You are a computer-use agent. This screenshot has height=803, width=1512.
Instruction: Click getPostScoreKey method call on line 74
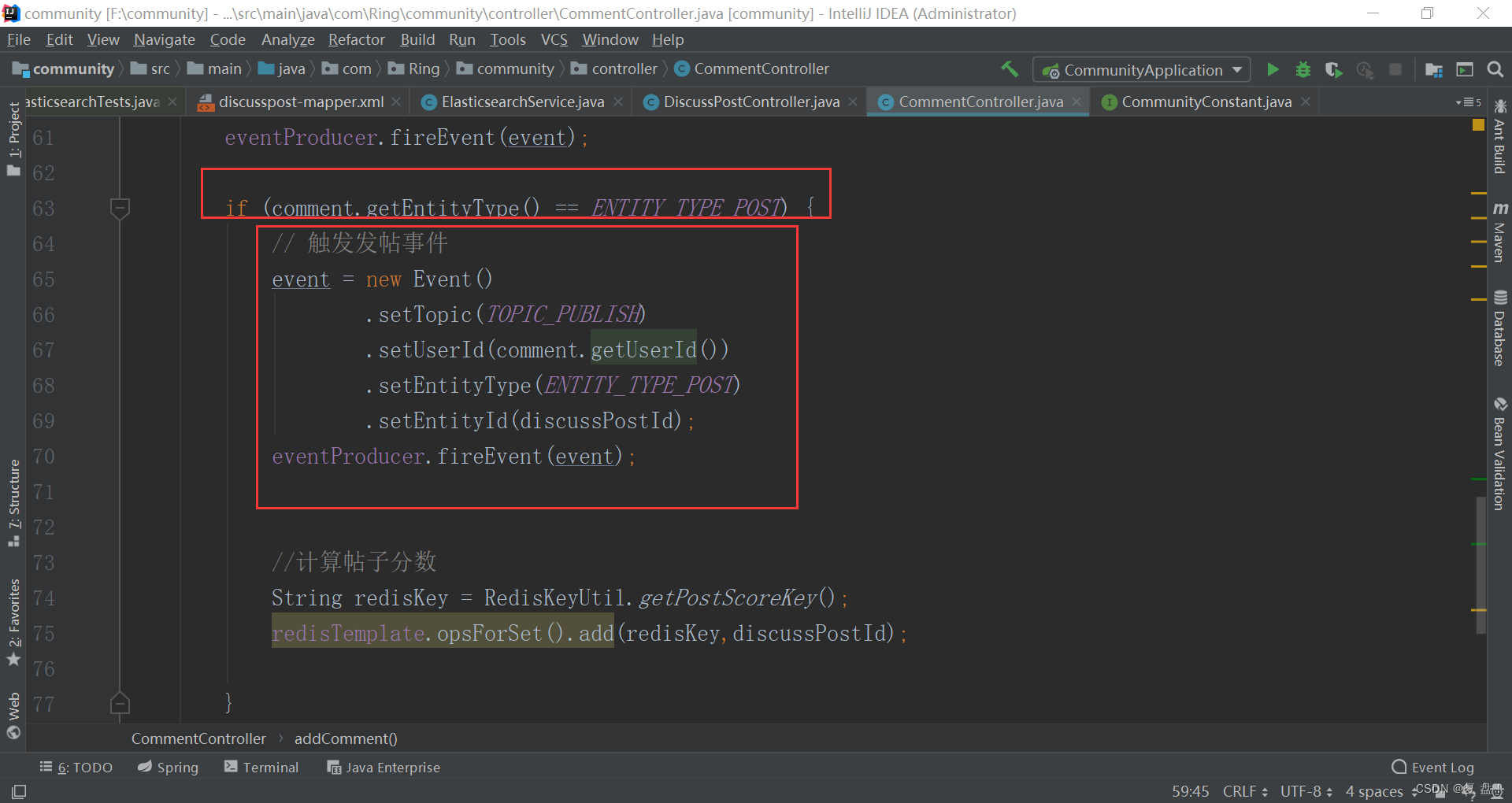727,598
